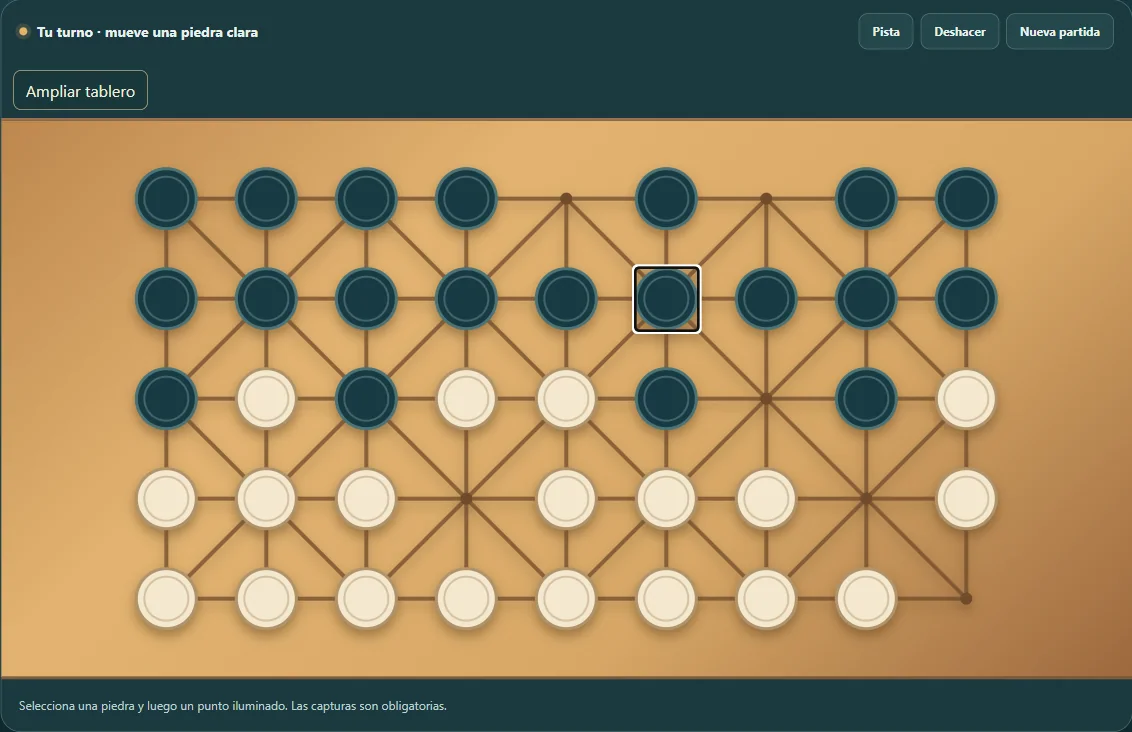The width and height of the screenshot is (1132, 732).
Task: Click the dark stone in row two, column seven
Action: coord(766,299)
